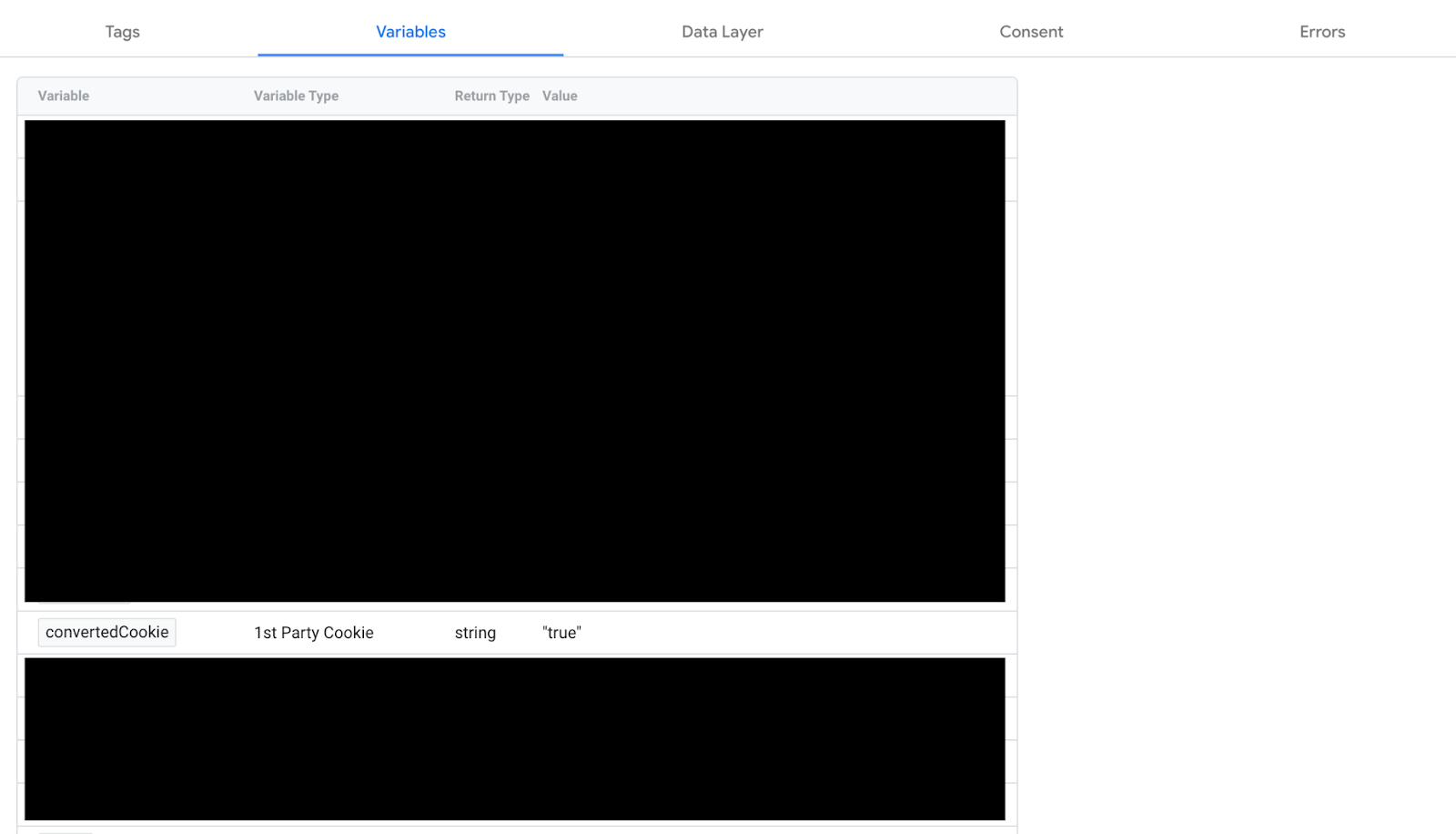Image resolution: width=1456 pixels, height=834 pixels.
Task: Click the Variable column header
Action: click(x=64, y=96)
